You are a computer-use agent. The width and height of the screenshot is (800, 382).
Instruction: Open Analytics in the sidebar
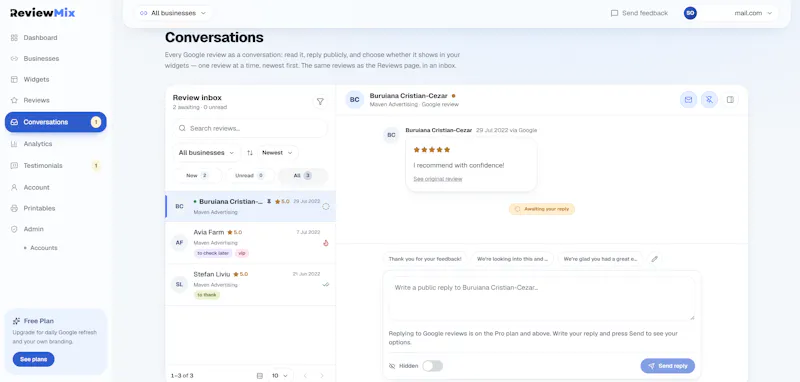56,144
